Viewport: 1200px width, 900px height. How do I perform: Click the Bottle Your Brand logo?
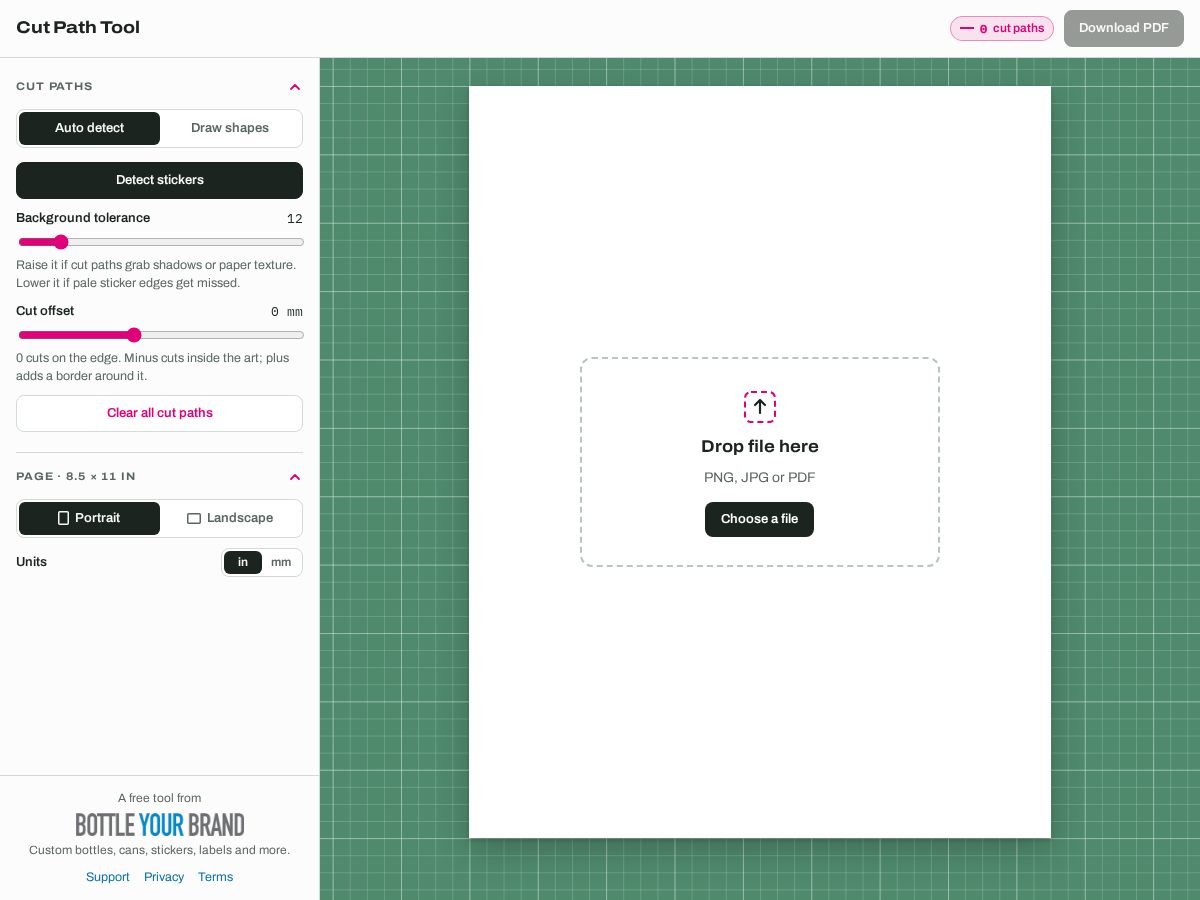[x=160, y=825]
